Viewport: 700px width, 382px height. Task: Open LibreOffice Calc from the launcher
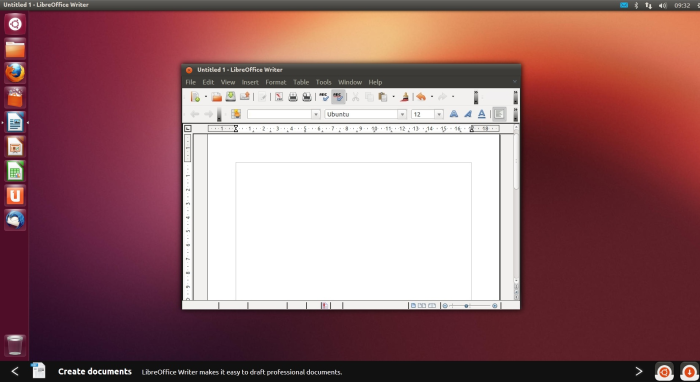click(15, 171)
